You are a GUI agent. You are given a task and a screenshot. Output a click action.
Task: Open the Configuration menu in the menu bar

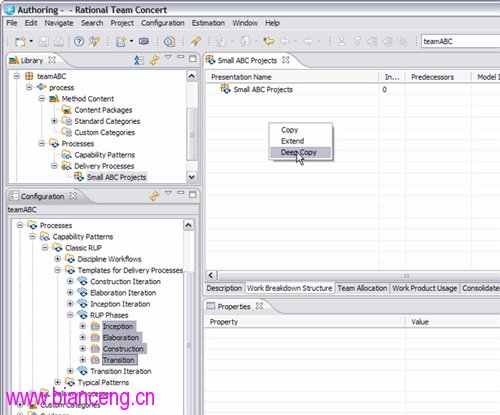pos(163,23)
